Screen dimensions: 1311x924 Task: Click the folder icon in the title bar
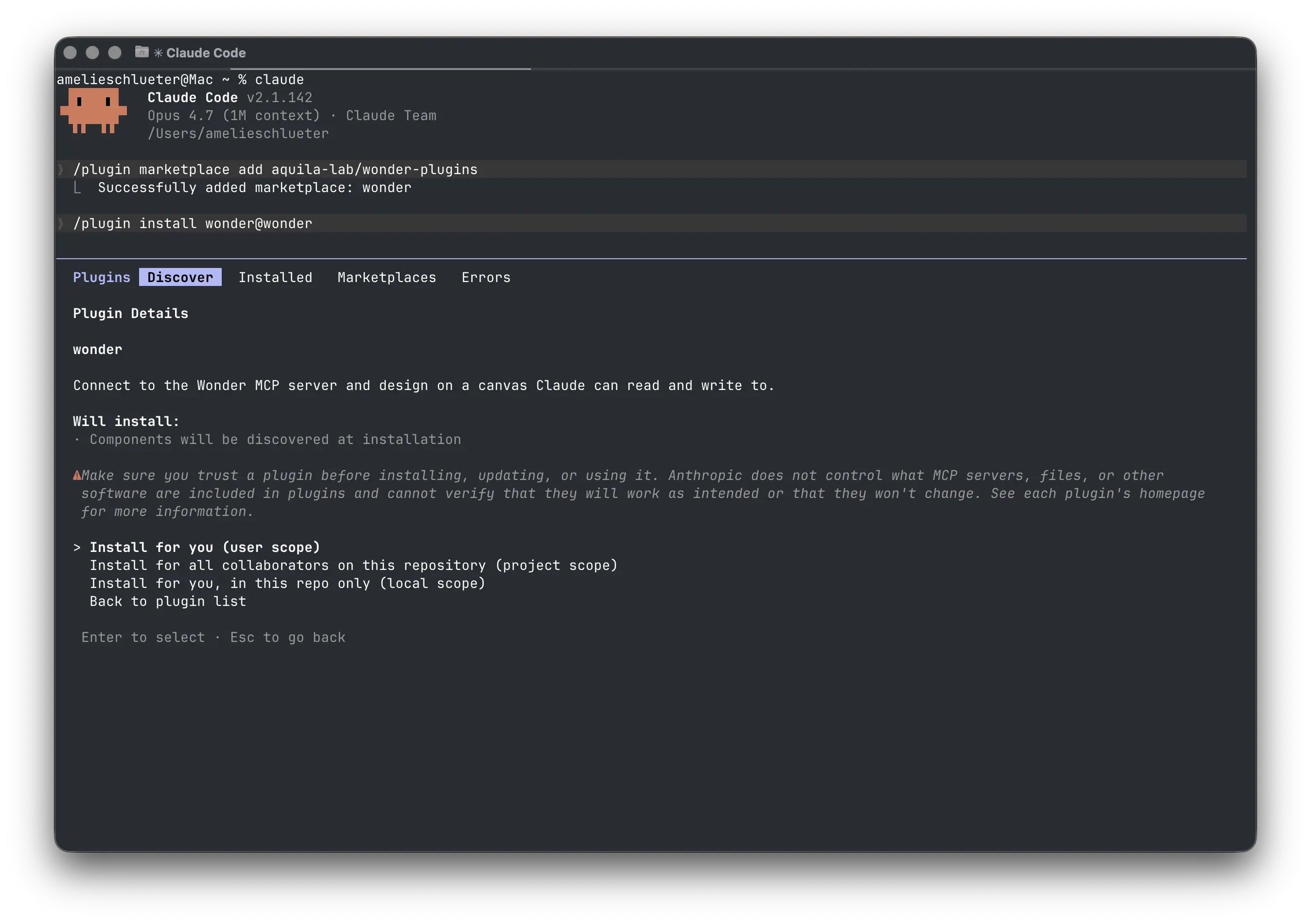tap(142, 53)
